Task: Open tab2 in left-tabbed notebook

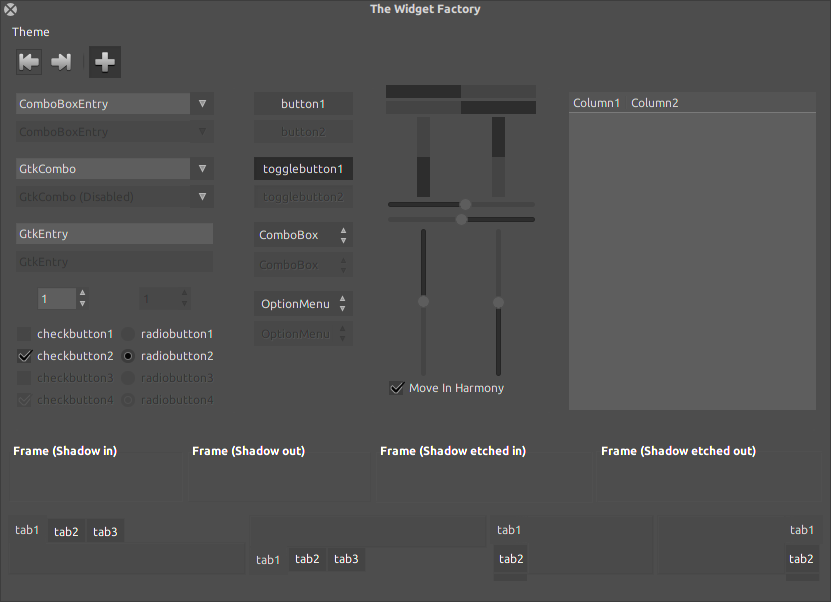Action: coord(511,559)
